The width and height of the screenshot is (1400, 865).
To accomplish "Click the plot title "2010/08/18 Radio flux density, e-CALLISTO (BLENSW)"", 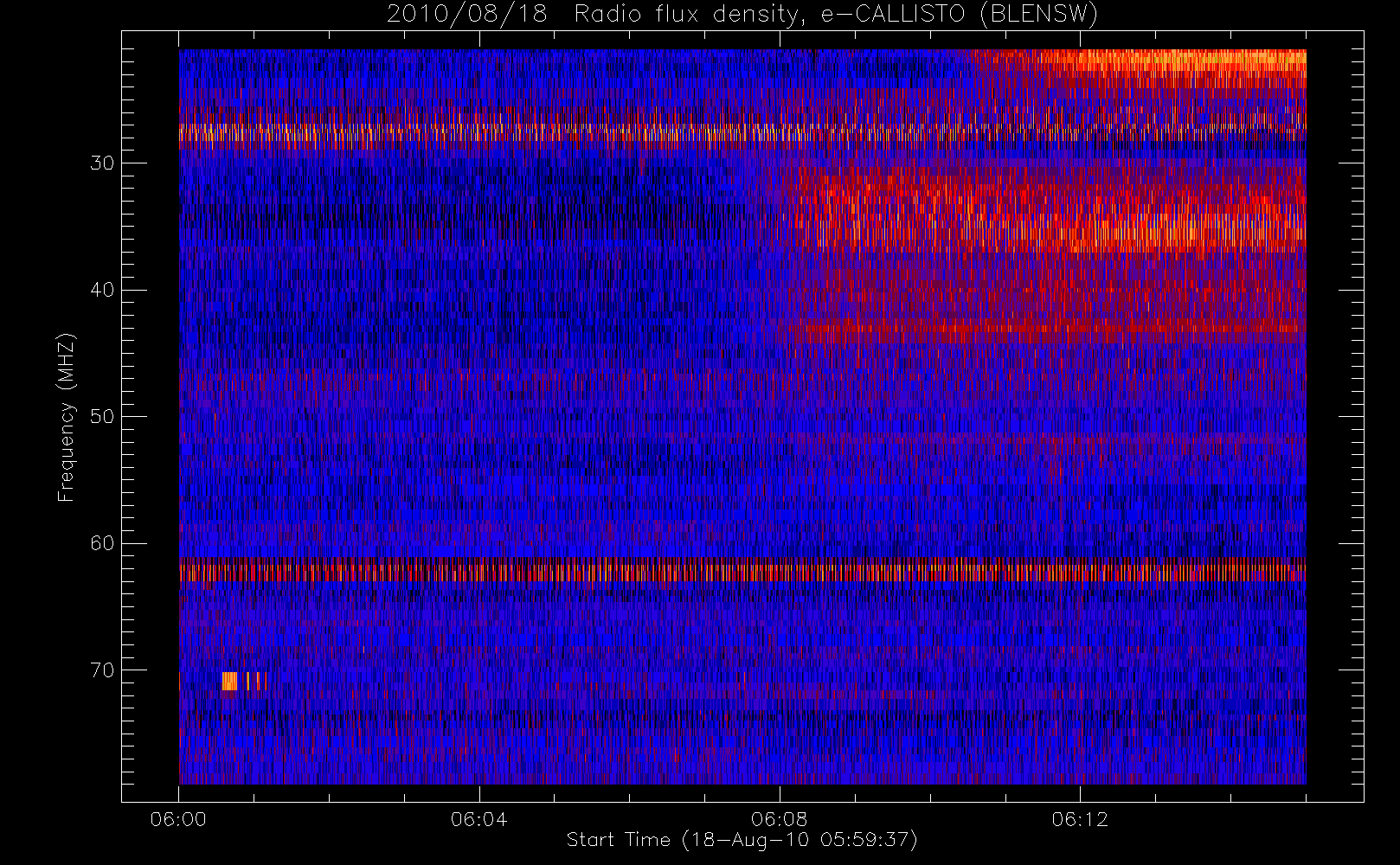I will (742, 15).
